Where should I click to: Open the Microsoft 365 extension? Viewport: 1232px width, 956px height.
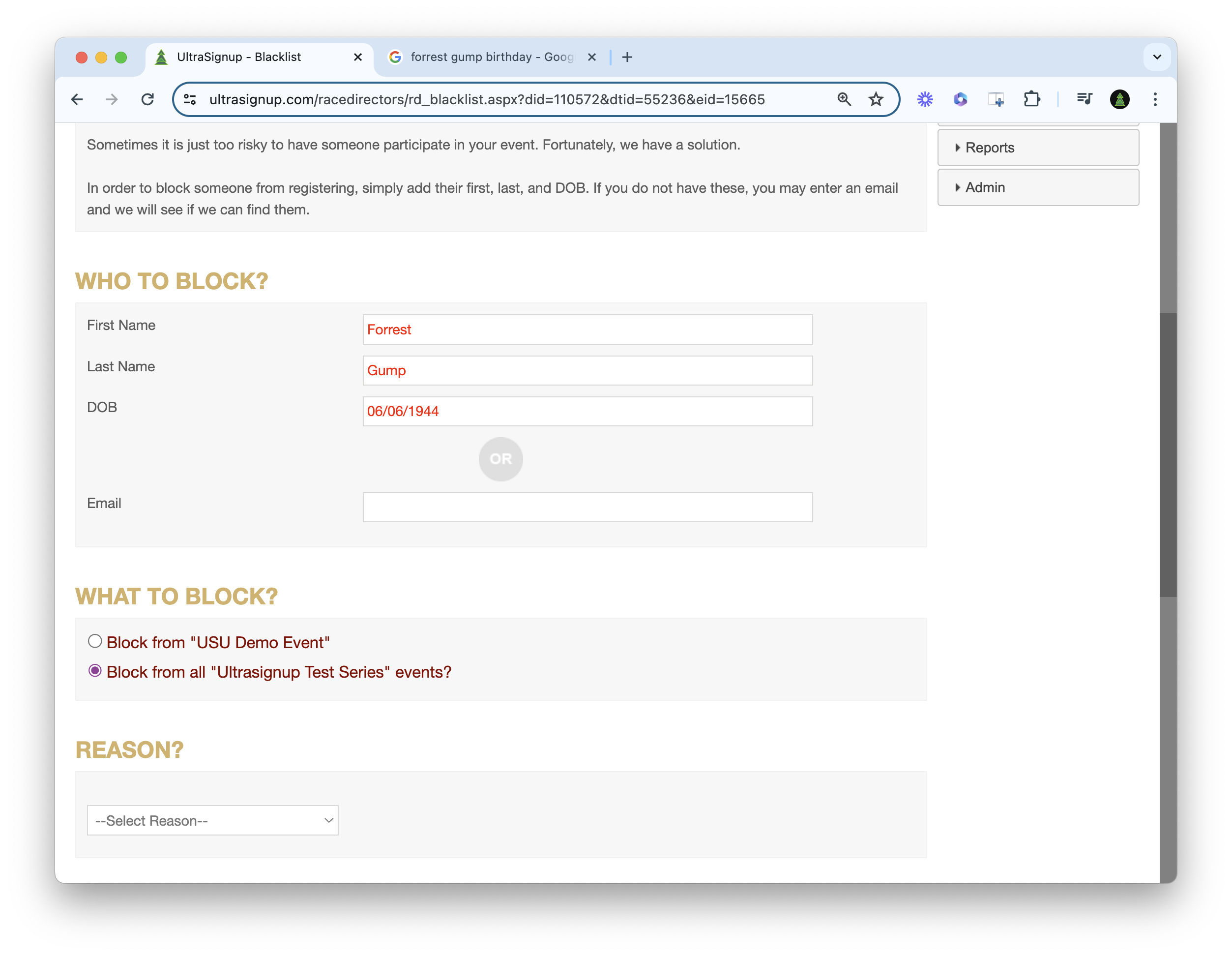pyautogui.click(x=961, y=99)
